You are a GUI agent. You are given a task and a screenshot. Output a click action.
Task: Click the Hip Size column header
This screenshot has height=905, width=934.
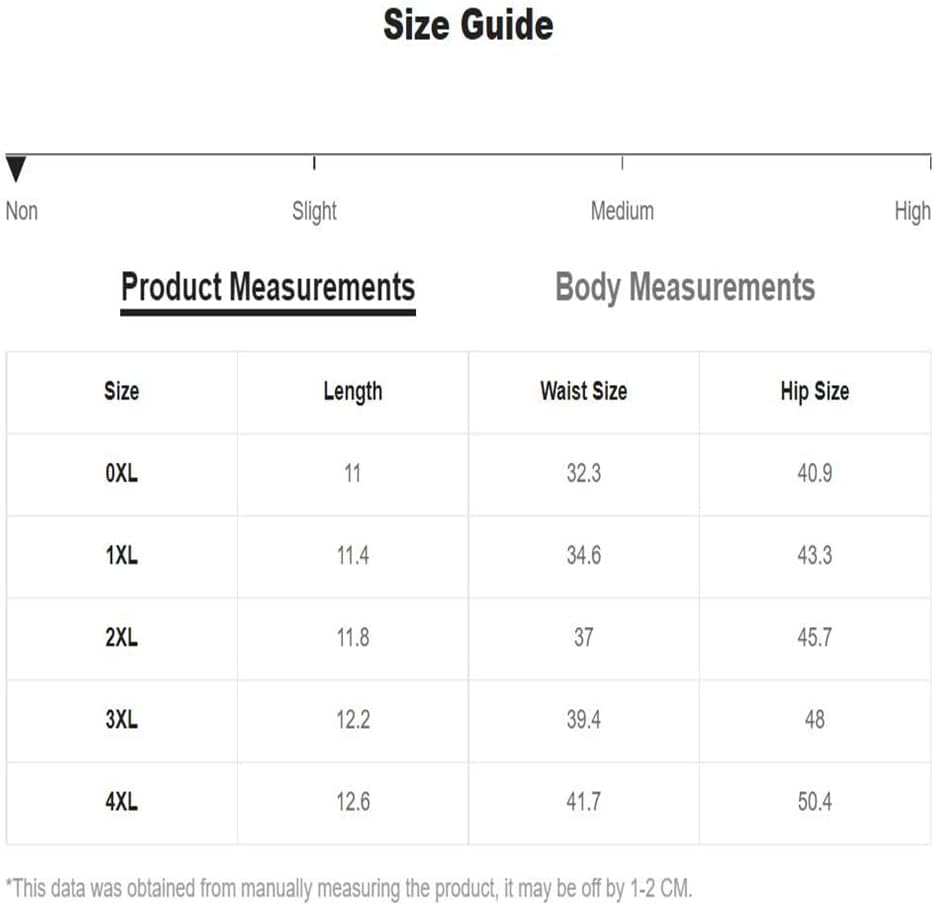pos(815,392)
